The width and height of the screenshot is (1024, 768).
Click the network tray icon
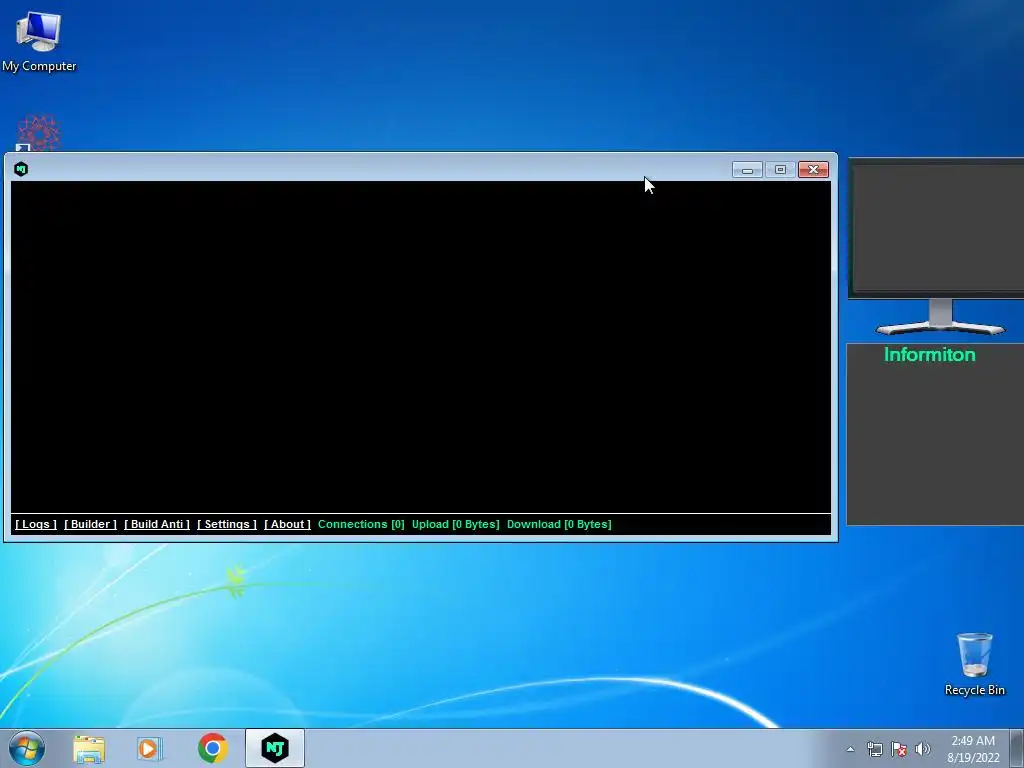point(874,749)
